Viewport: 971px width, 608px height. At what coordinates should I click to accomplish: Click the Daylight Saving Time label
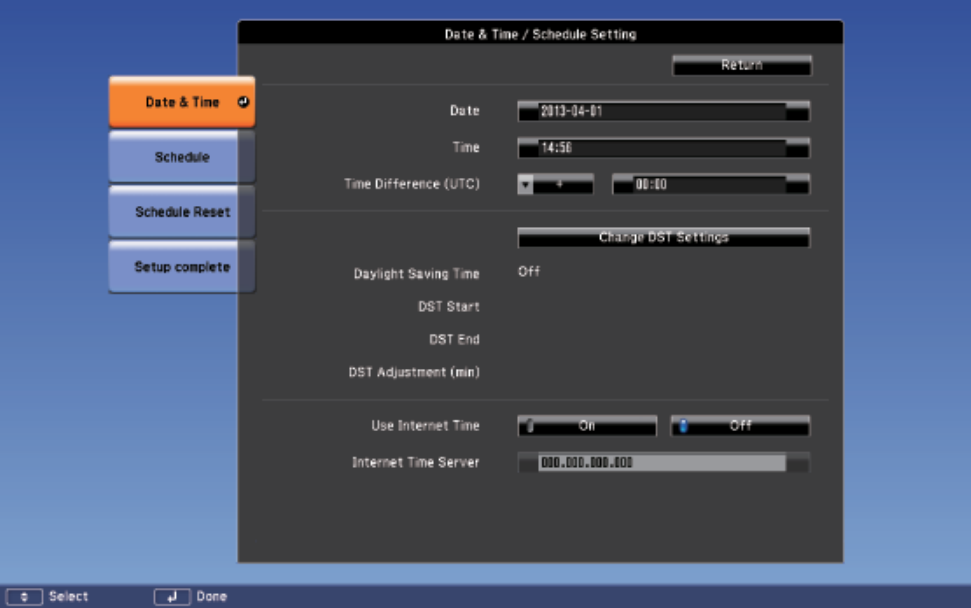click(x=417, y=274)
